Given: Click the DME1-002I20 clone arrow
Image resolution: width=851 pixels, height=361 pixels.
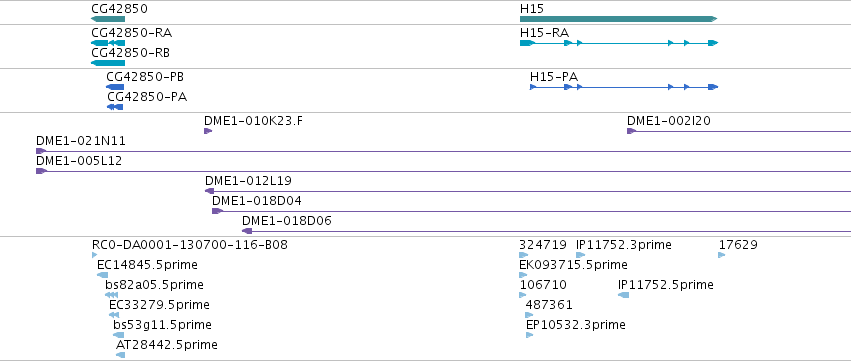Looking at the screenshot, I should click(x=631, y=131).
